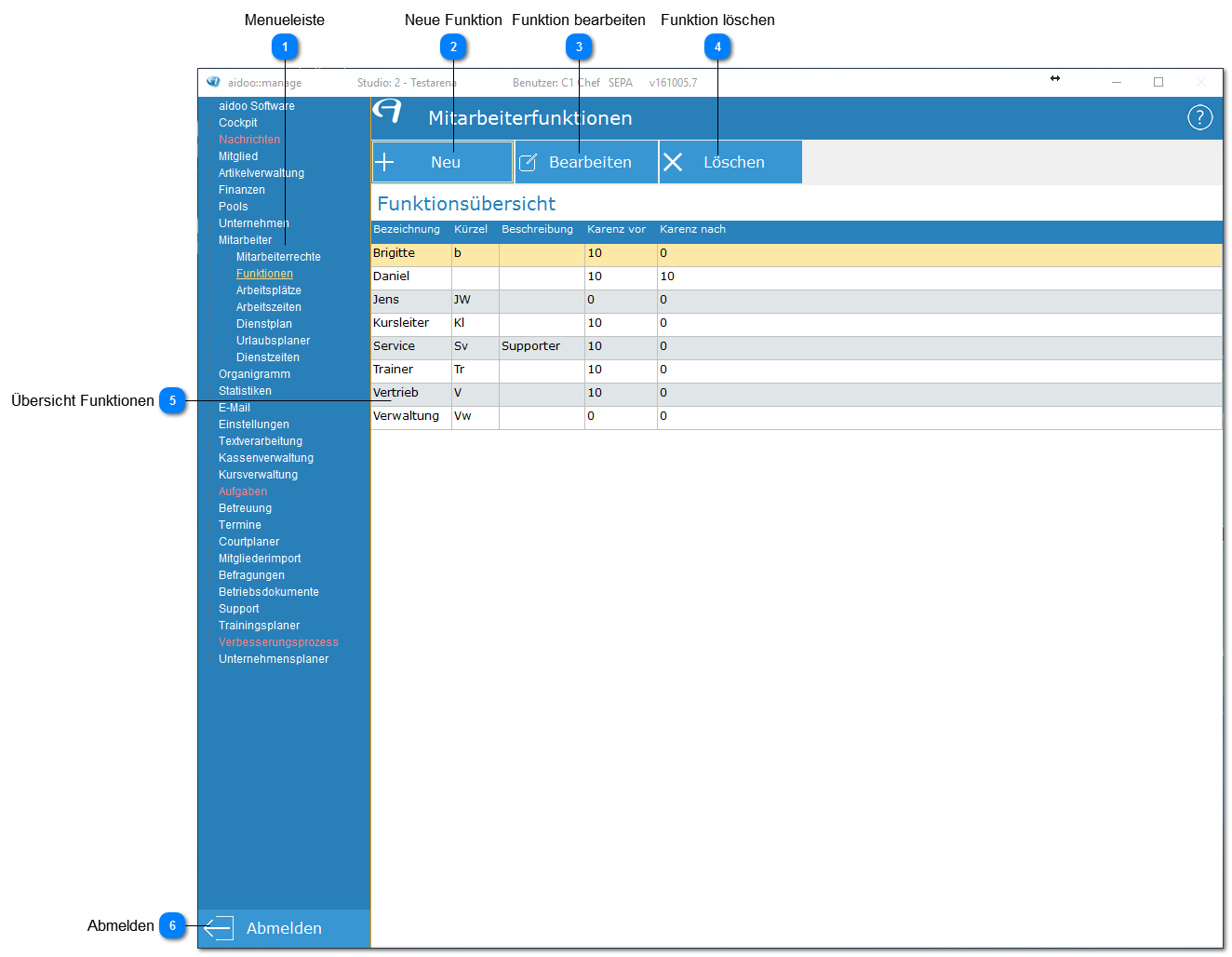
Task: Click the logout arrow icon beside Abmelden
Action: coord(218,927)
